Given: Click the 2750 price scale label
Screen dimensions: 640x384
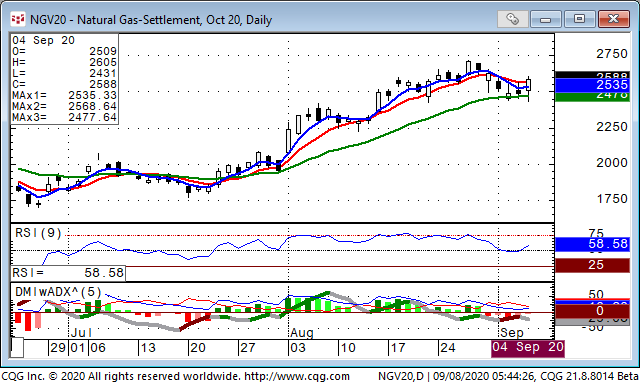Looking at the screenshot, I should click(612, 54).
